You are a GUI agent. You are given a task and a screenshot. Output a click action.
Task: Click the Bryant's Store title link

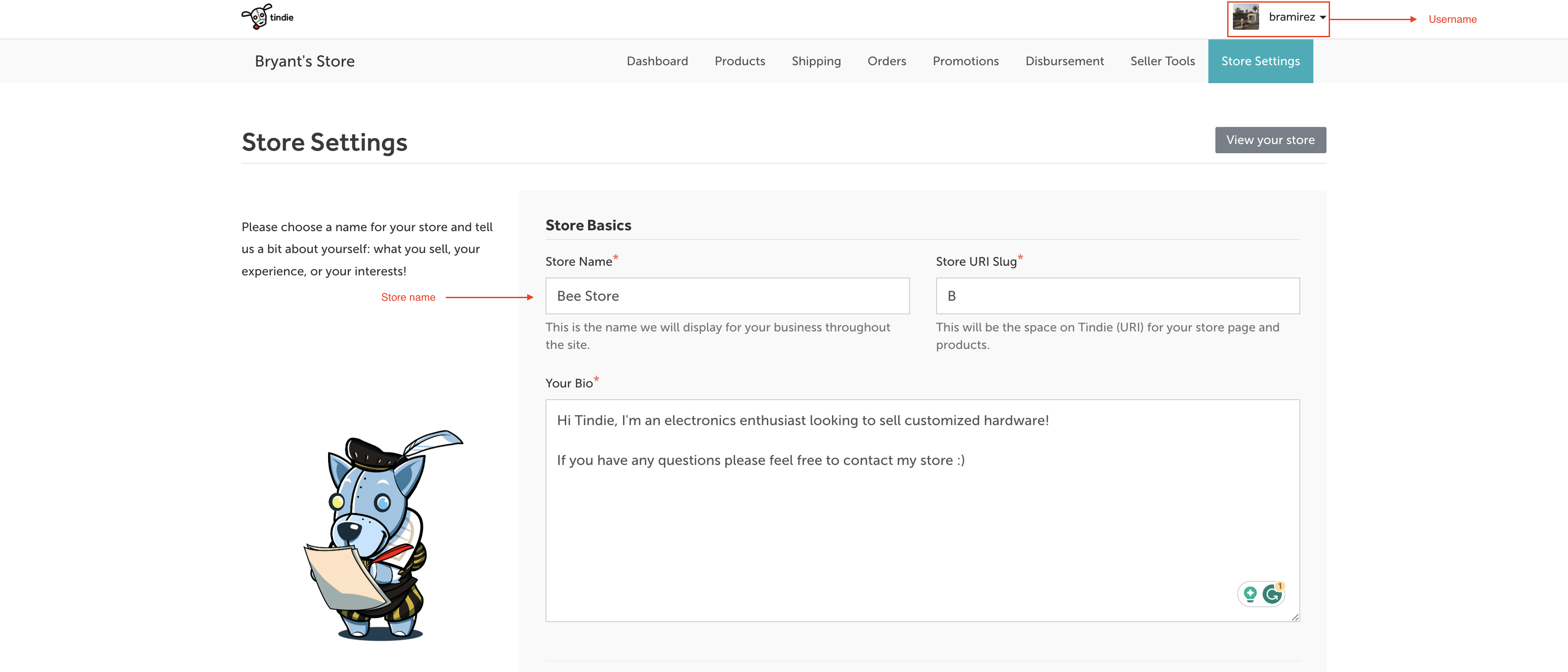click(x=304, y=61)
